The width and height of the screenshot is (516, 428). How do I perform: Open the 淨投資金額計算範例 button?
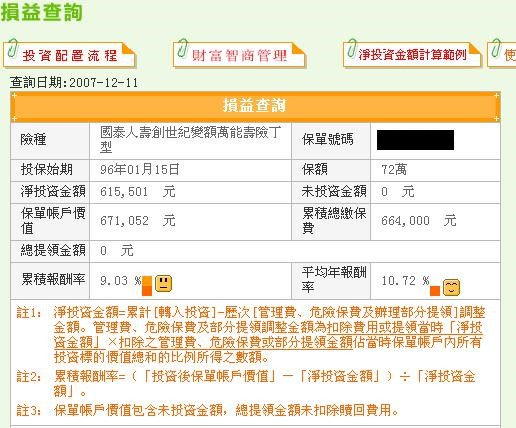point(412,54)
